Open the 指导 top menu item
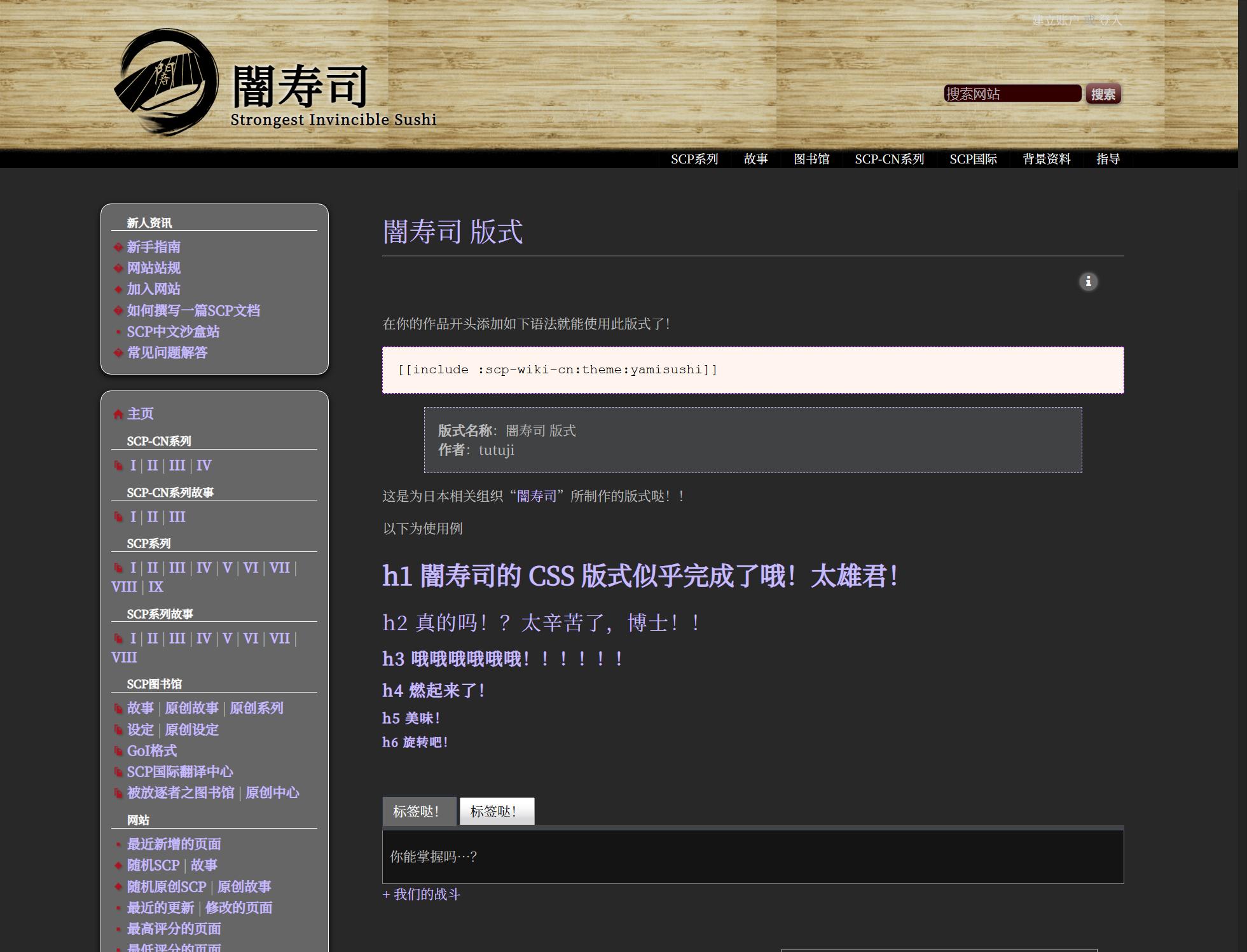 (x=1108, y=159)
